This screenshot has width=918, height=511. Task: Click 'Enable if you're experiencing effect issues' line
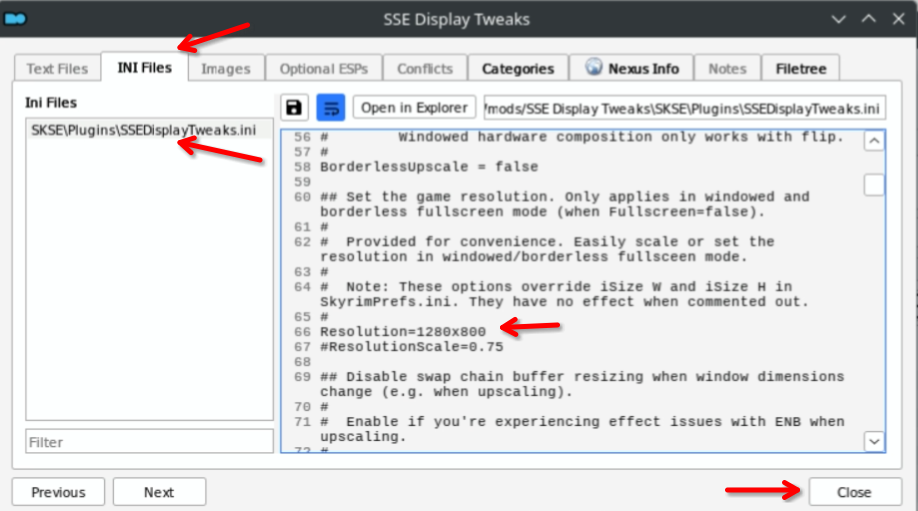point(582,429)
